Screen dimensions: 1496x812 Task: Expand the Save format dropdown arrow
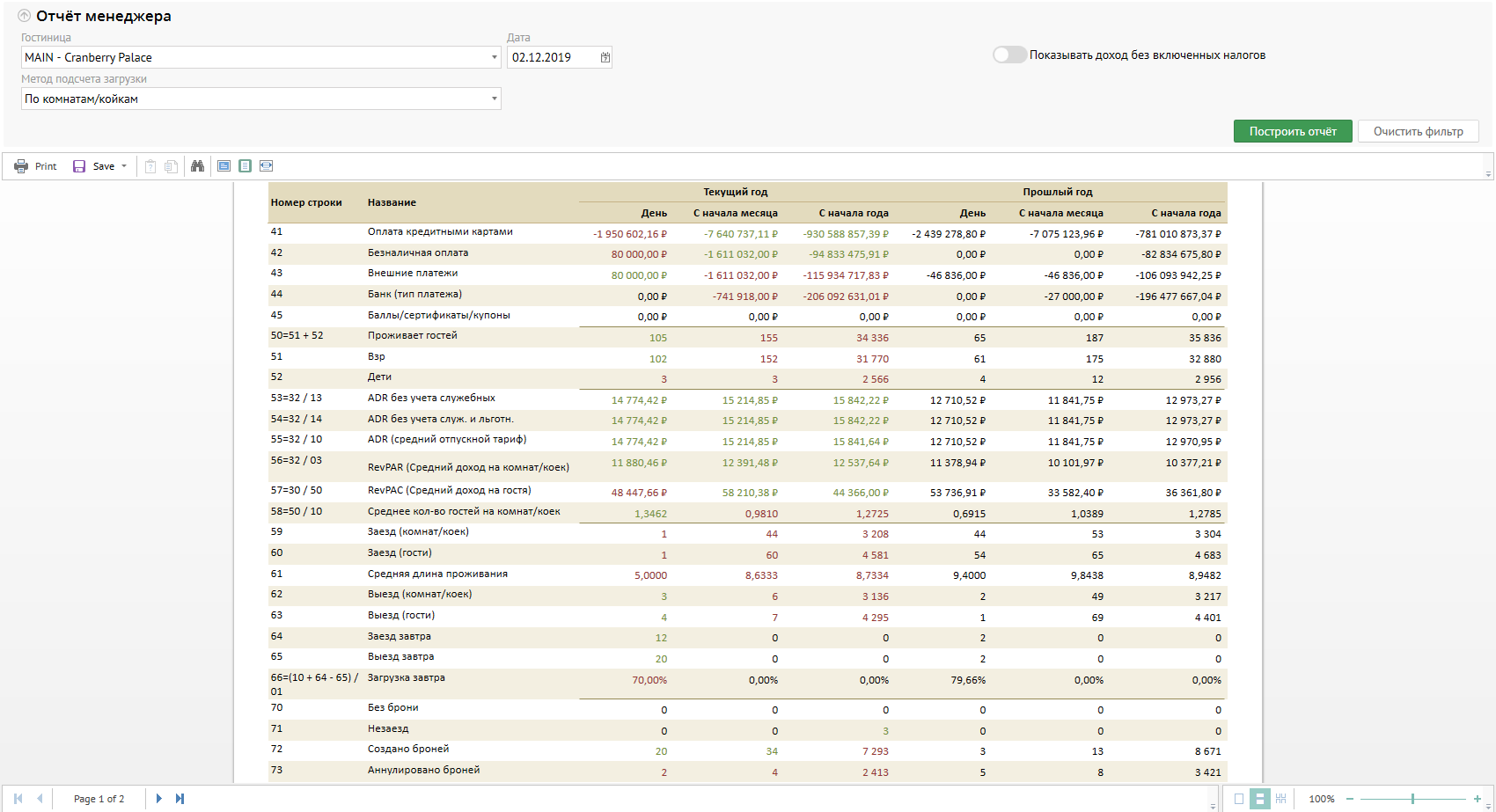click(x=124, y=166)
